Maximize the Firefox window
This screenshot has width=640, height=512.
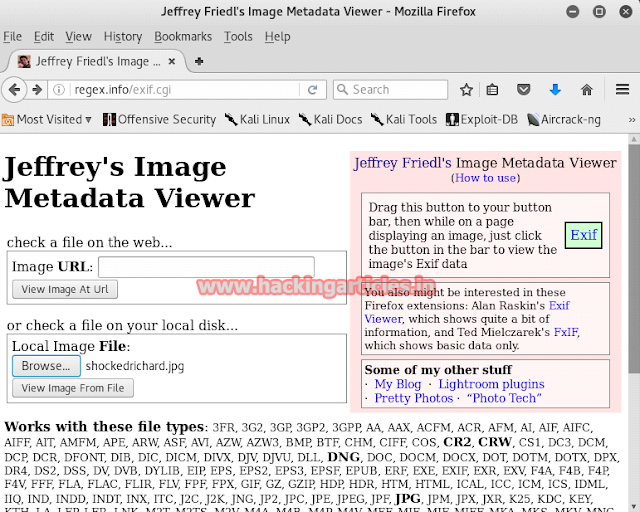click(599, 11)
